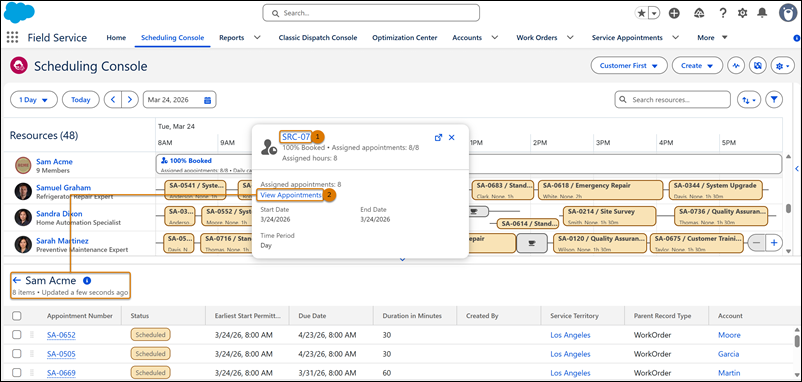
Task: Open the Notifications bell
Action: [x=763, y=13]
